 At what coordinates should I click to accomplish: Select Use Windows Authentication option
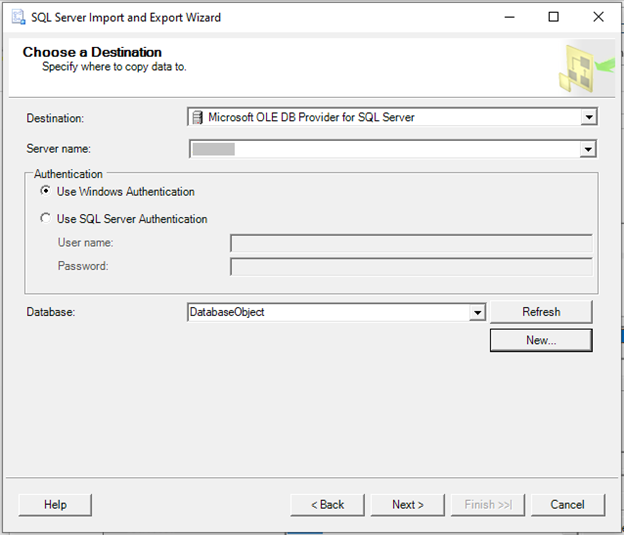click(x=45, y=192)
